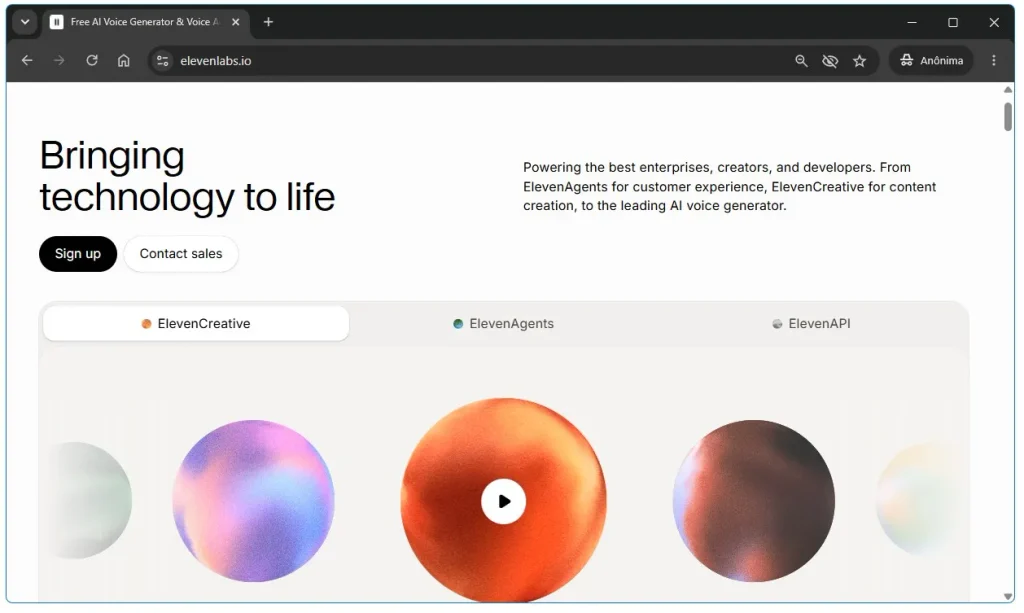The height and width of the screenshot is (613, 1024).
Task: Minimize the browser window
Action: 912,22
